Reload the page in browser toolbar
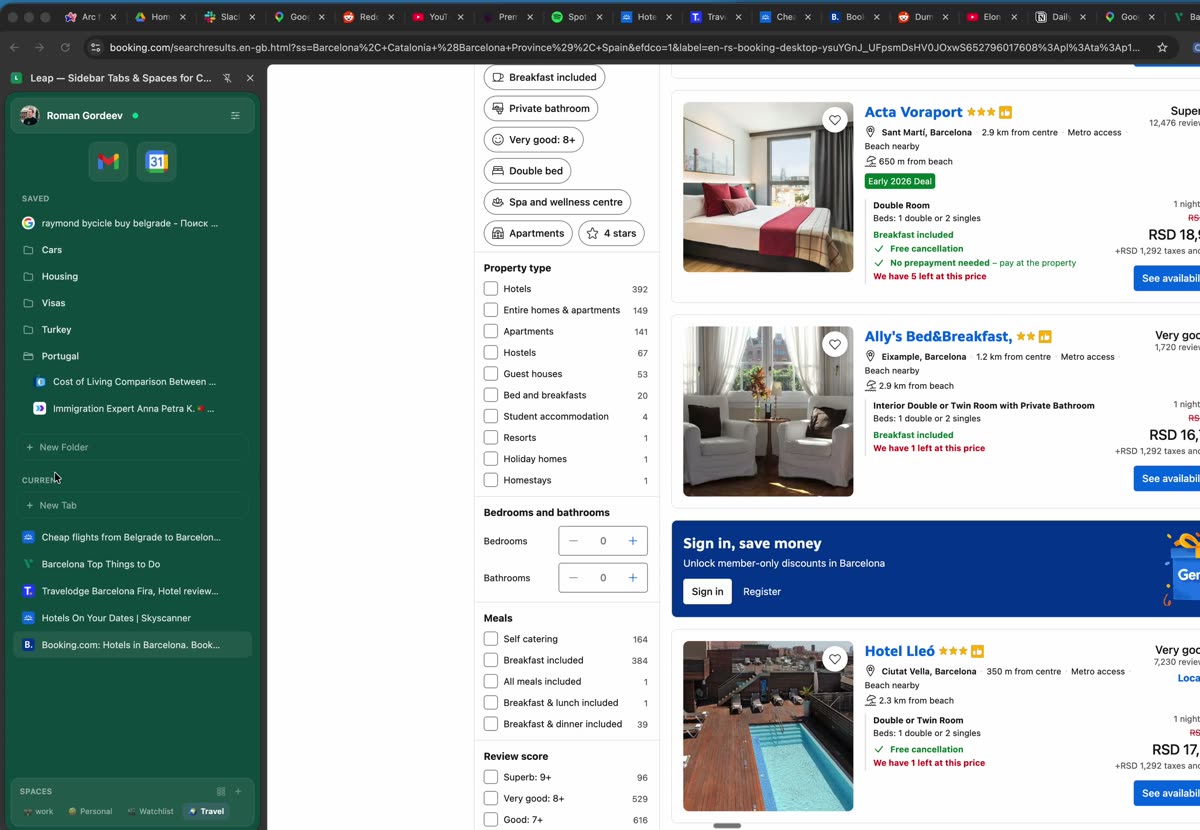This screenshot has width=1200, height=830. (x=65, y=47)
